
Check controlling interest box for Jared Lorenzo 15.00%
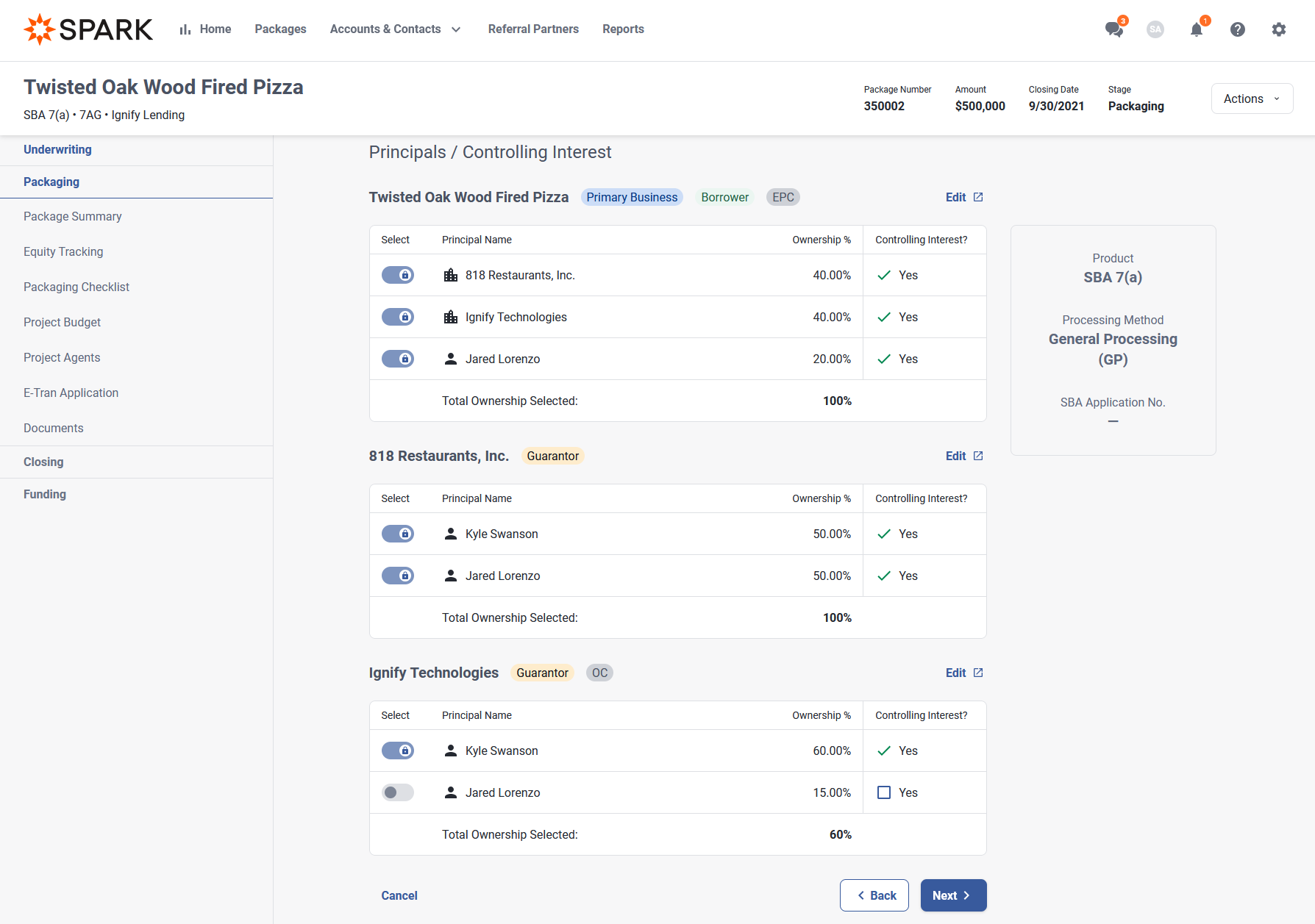point(884,792)
